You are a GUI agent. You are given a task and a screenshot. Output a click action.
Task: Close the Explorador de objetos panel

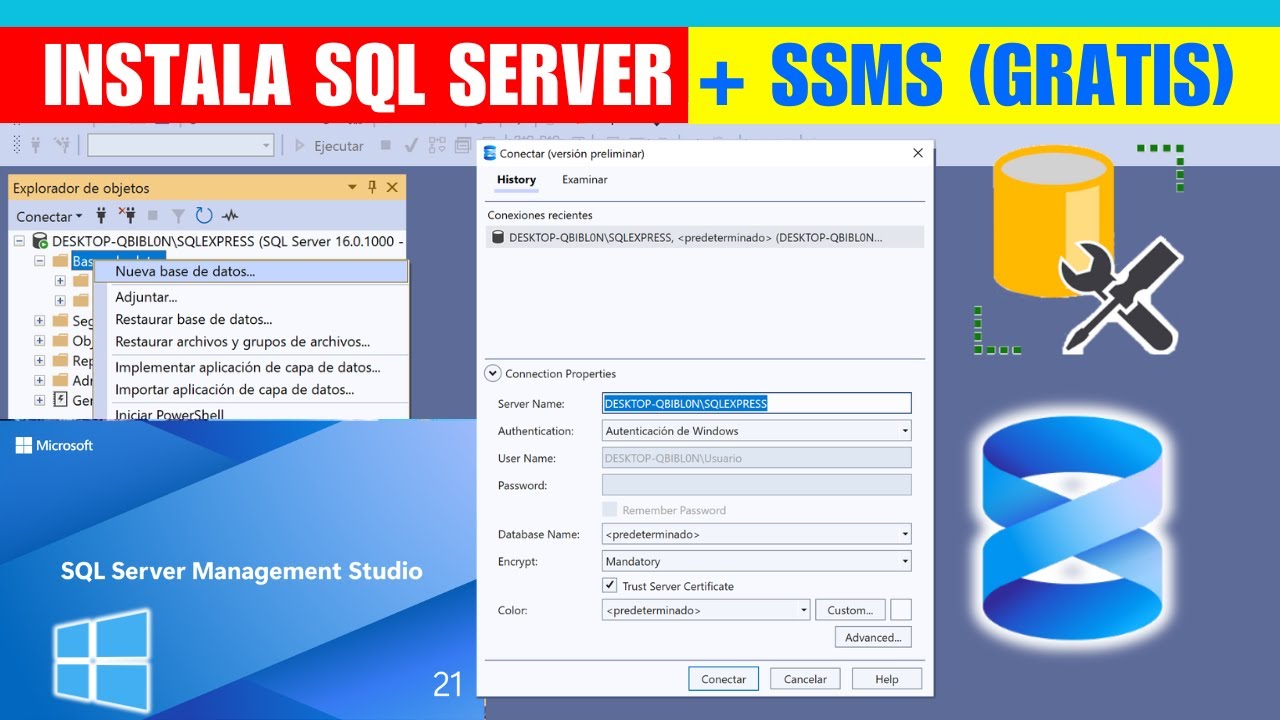point(392,187)
